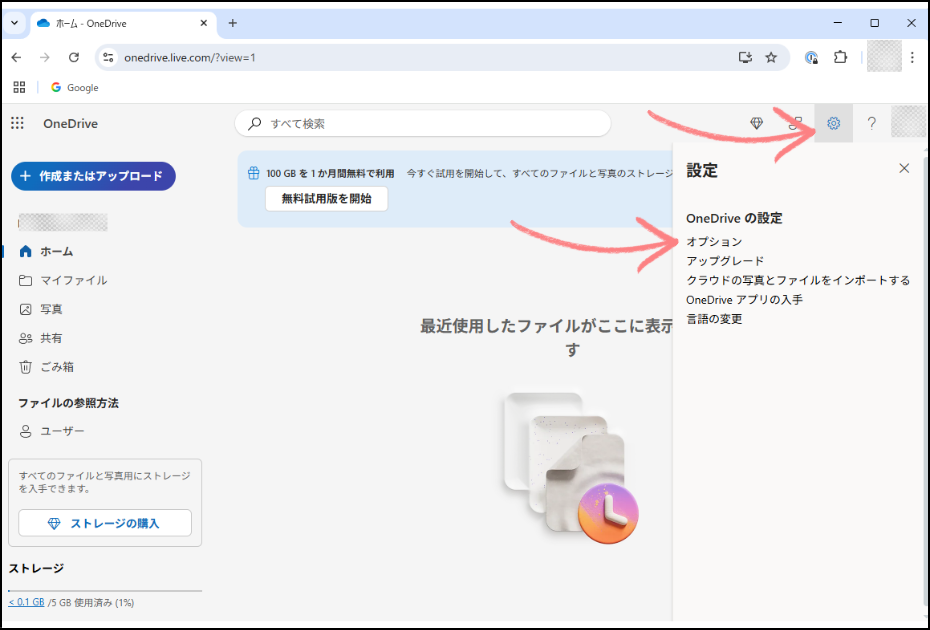
Task: Click the magnifier icon in search box
Action: pos(254,123)
